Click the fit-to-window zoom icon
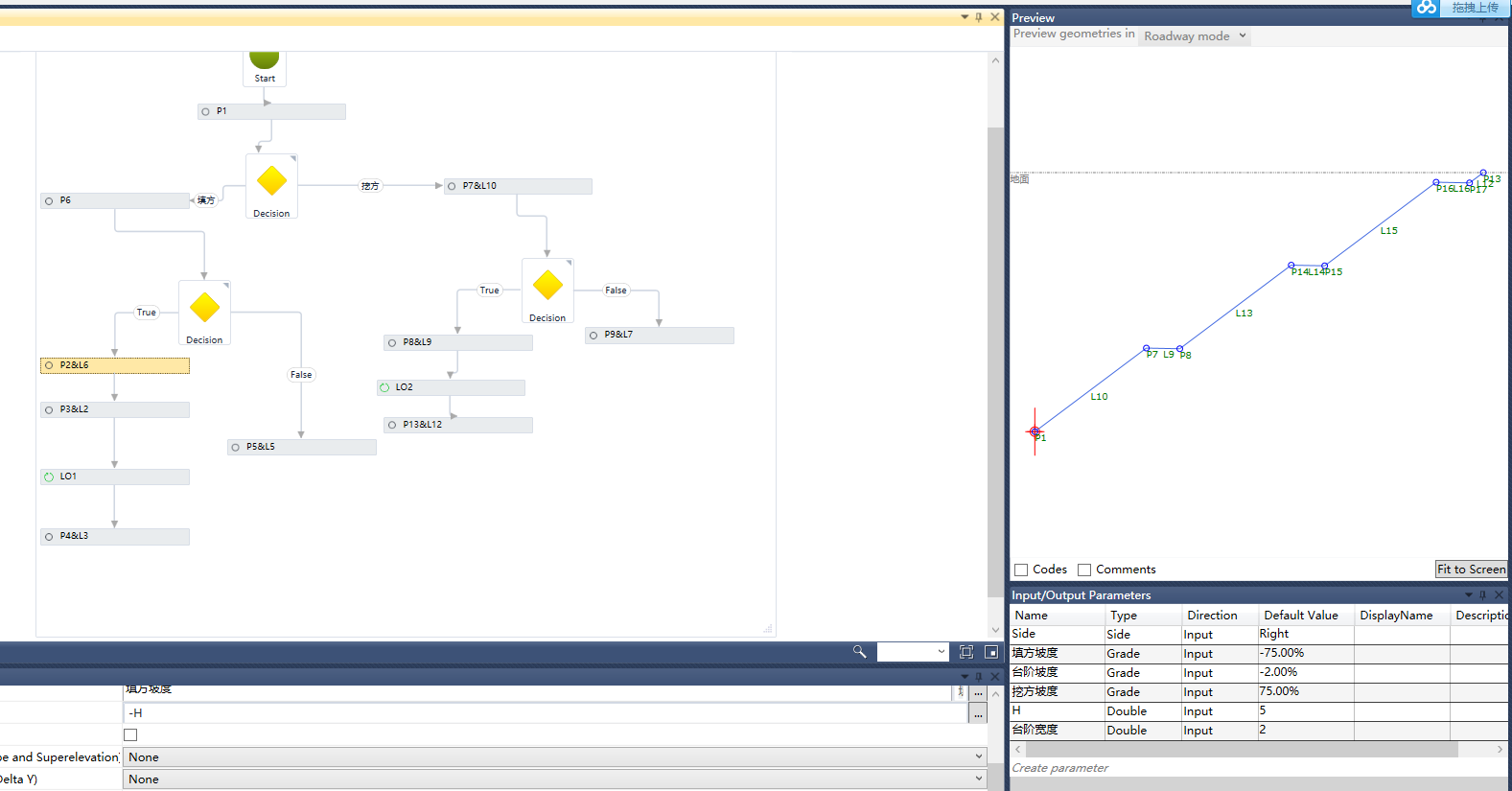Screen dimensions: 1512x791 966,652
